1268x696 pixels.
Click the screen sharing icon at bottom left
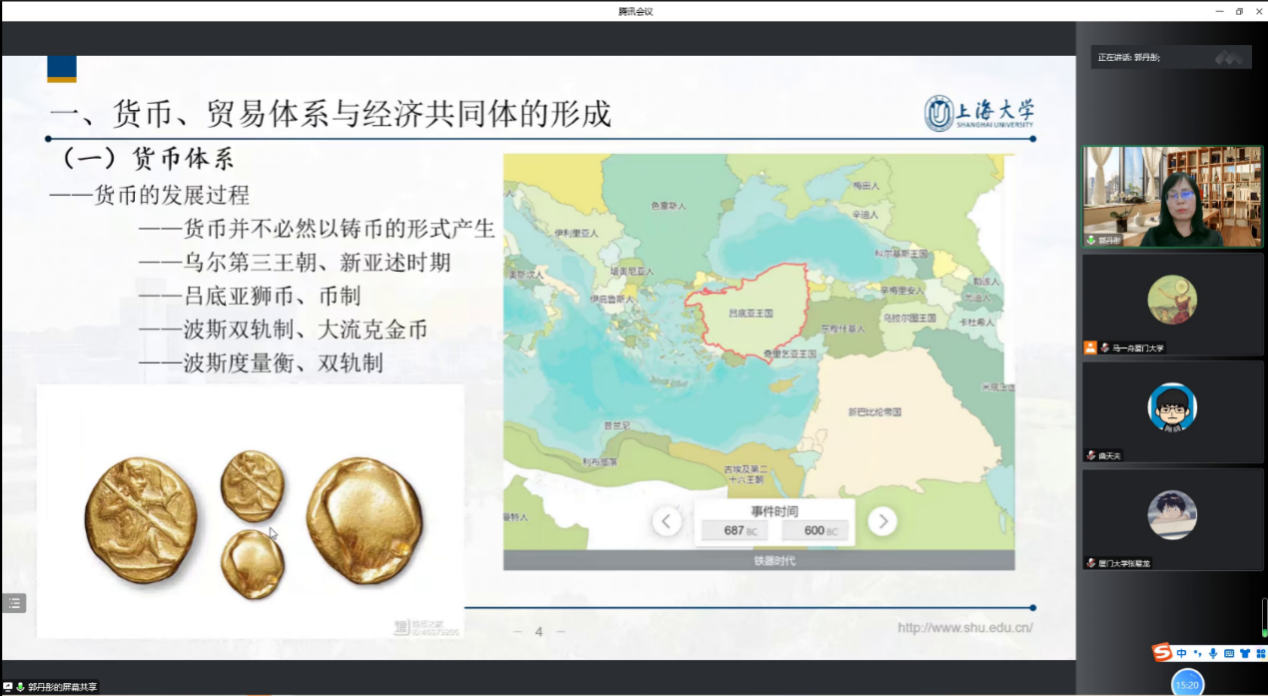coord(8,687)
